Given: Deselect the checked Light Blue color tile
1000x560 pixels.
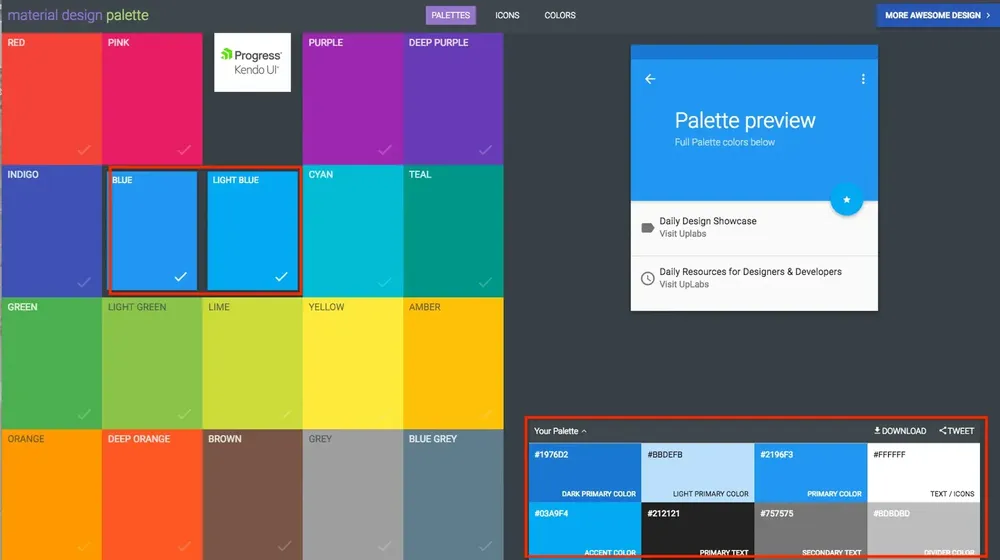Looking at the screenshot, I should coord(253,231).
